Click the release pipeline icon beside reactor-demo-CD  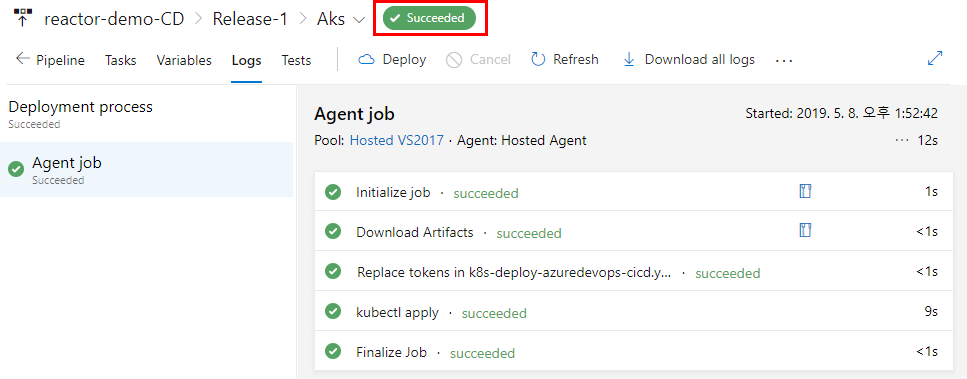[x=22, y=18]
